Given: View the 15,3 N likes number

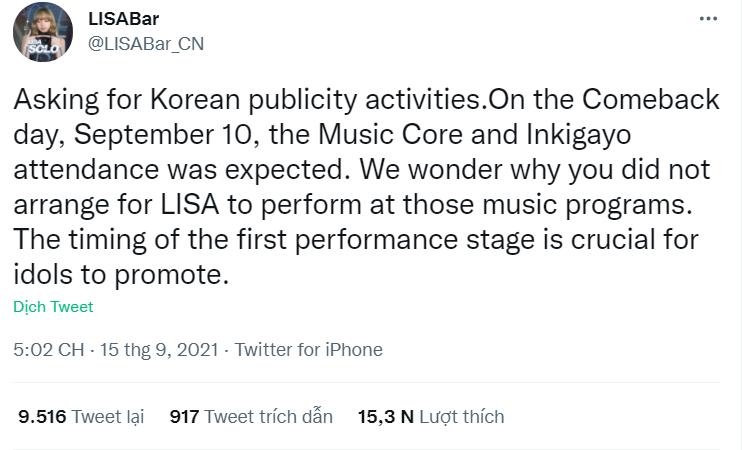Looking at the screenshot, I should pyautogui.click(x=385, y=416).
